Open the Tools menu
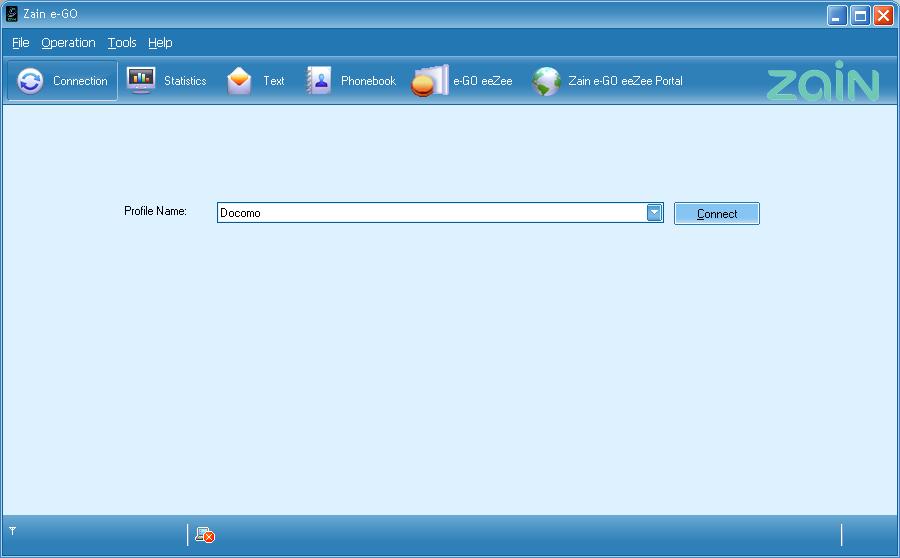 pyautogui.click(x=122, y=42)
